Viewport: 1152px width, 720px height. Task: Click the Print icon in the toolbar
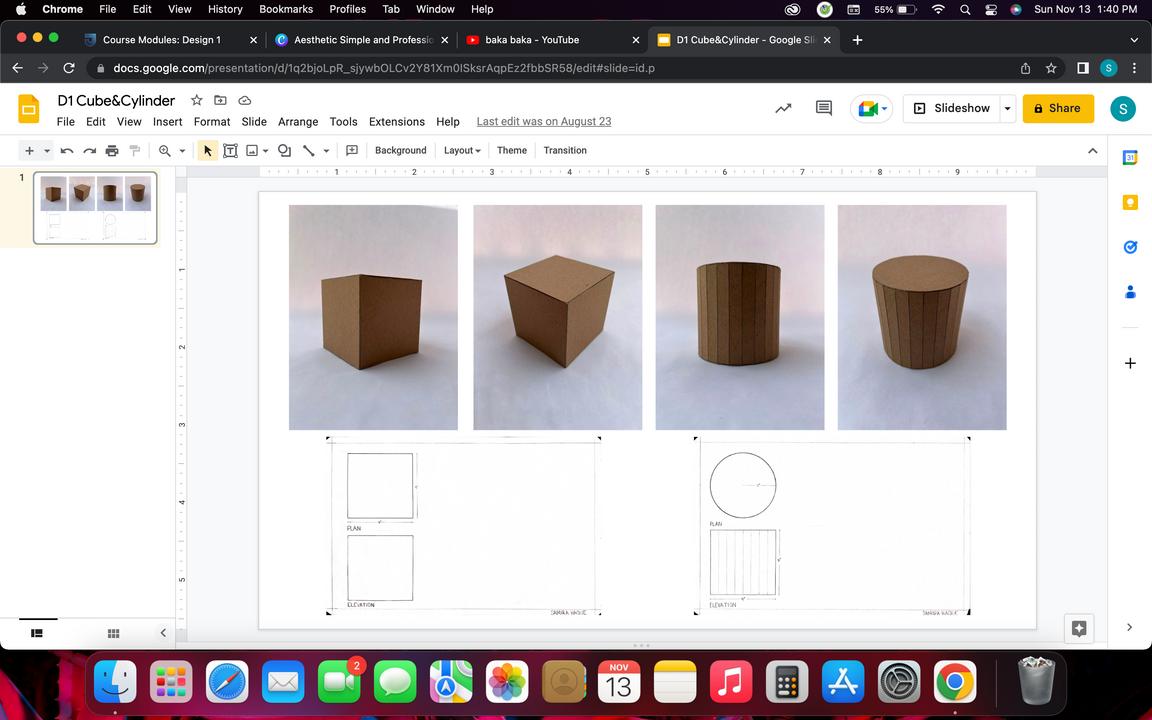click(112, 151)
